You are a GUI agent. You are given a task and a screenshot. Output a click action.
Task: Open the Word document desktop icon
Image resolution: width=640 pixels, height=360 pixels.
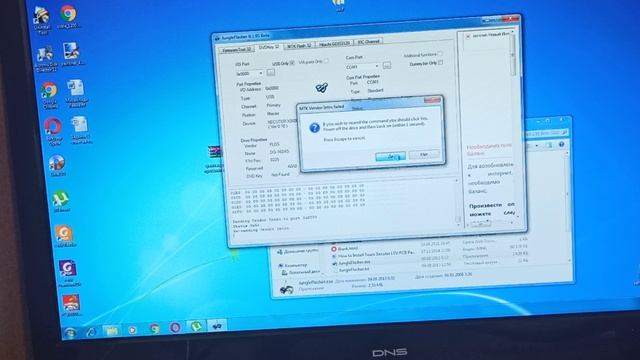tap(76, 93)
